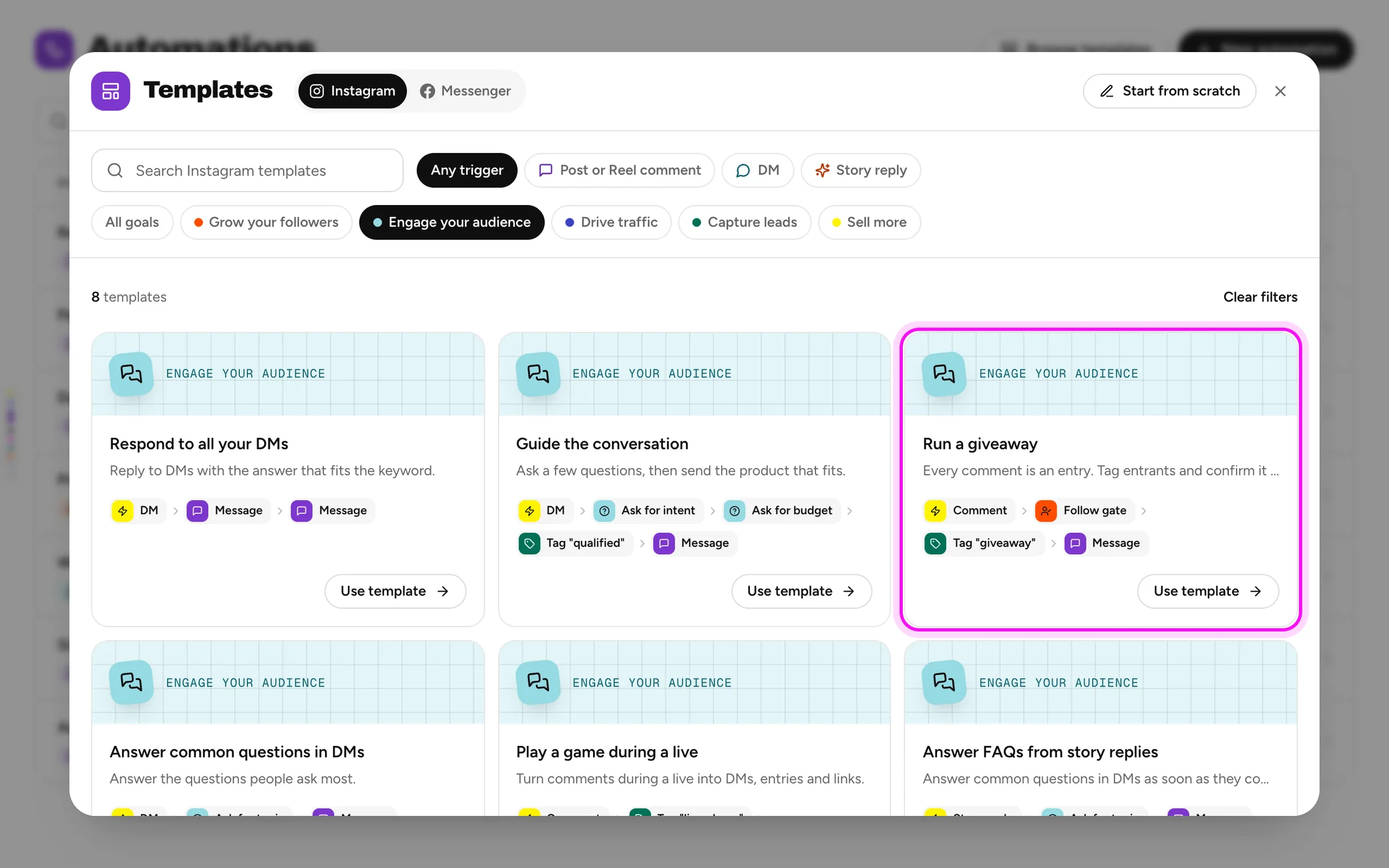The width and height of the screenshot is (1389, 868).
Task: Click the chat icon on the Play a game during a live card
Action: [538, 682]
